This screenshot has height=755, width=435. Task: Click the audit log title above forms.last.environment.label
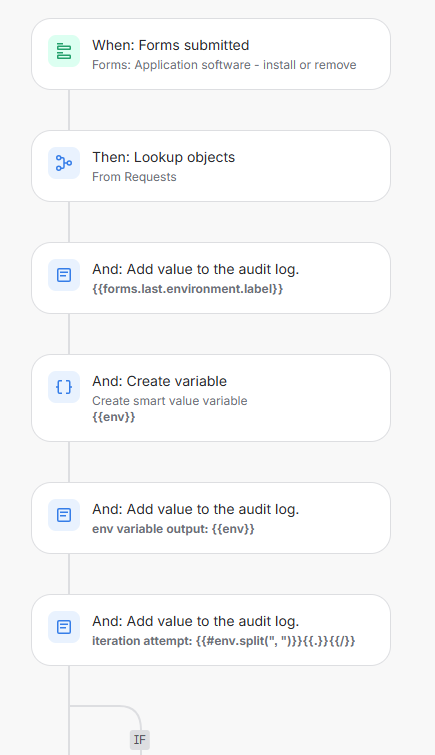[196, 269]
